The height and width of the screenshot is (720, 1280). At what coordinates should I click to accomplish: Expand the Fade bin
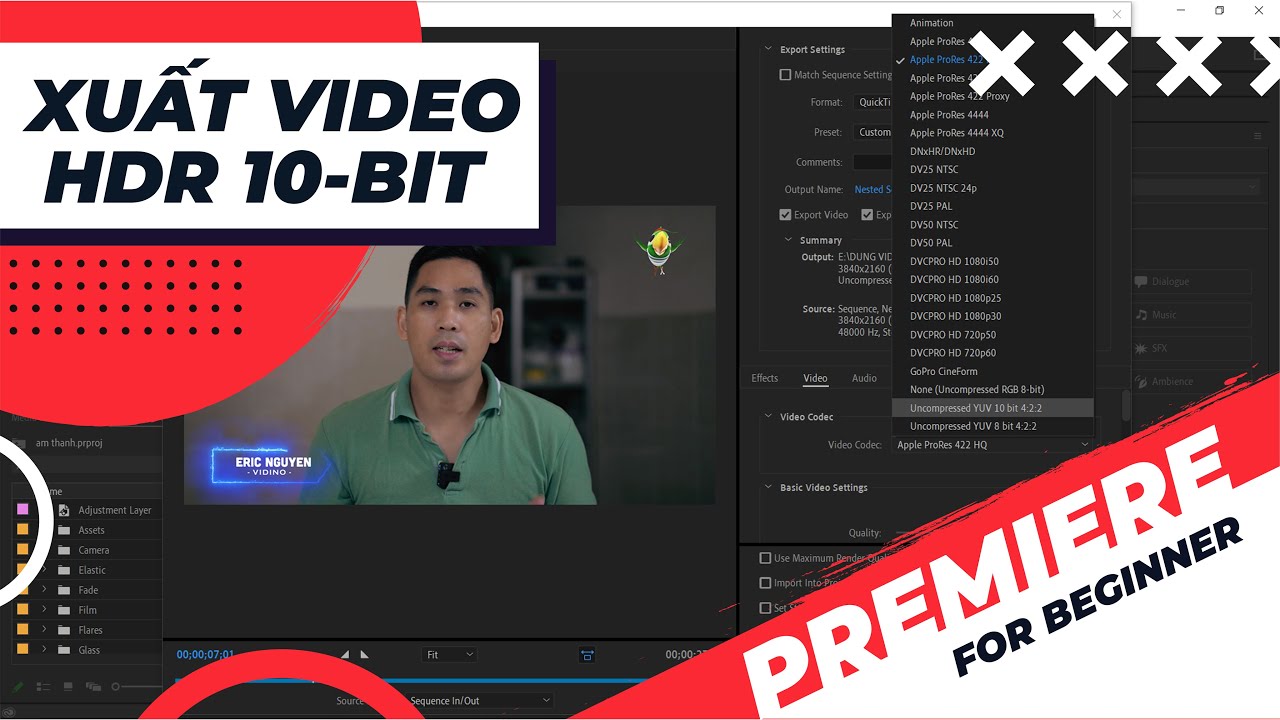[x=44, y=590]
